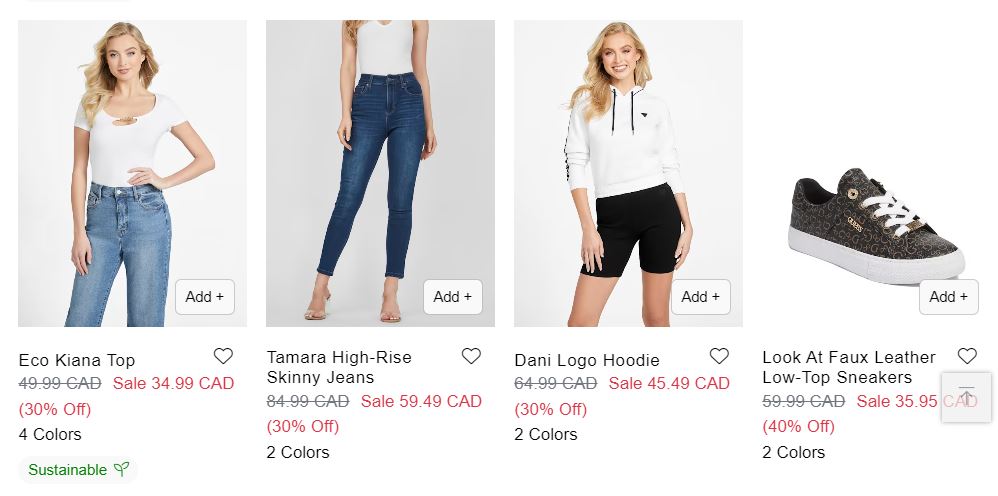
Task: Click the Sale 45.49 CAD hoodie price
Action: coord(669,383)
